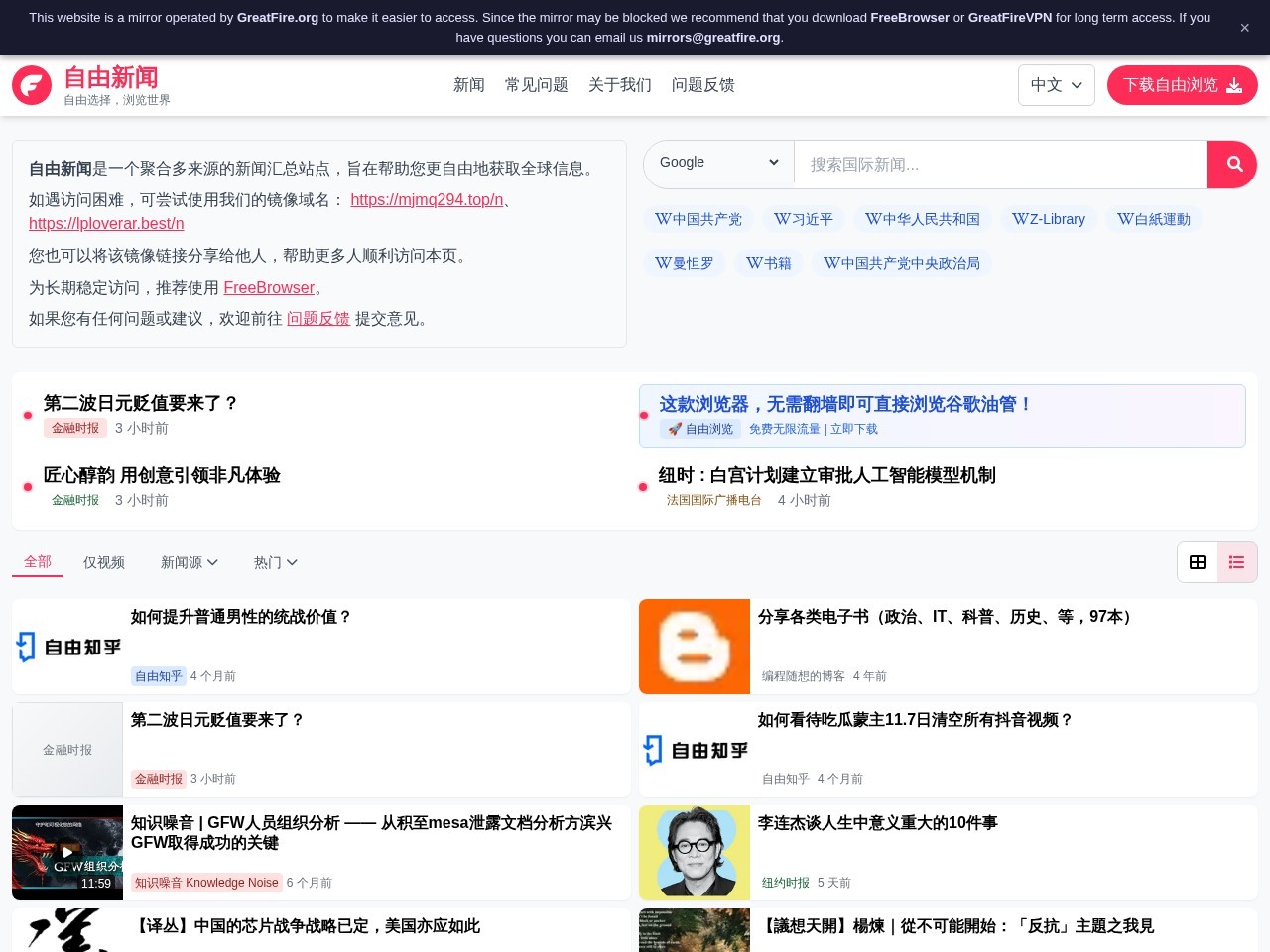The height and width of the screenshot is (952, 1270).
Task: Click the 编程随想的博客 source label
Action: point(804,676)
